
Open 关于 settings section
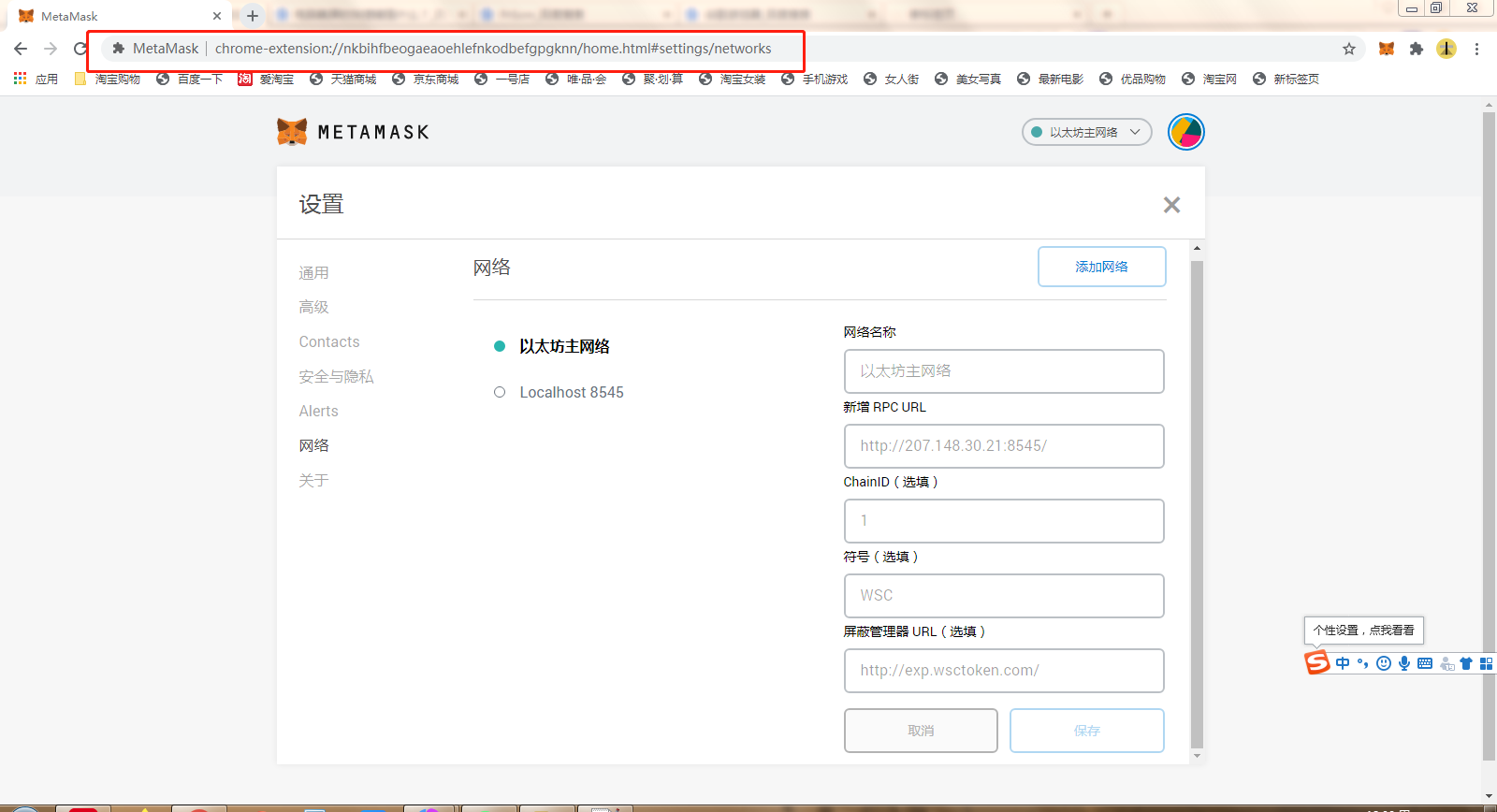pos(313,480)
